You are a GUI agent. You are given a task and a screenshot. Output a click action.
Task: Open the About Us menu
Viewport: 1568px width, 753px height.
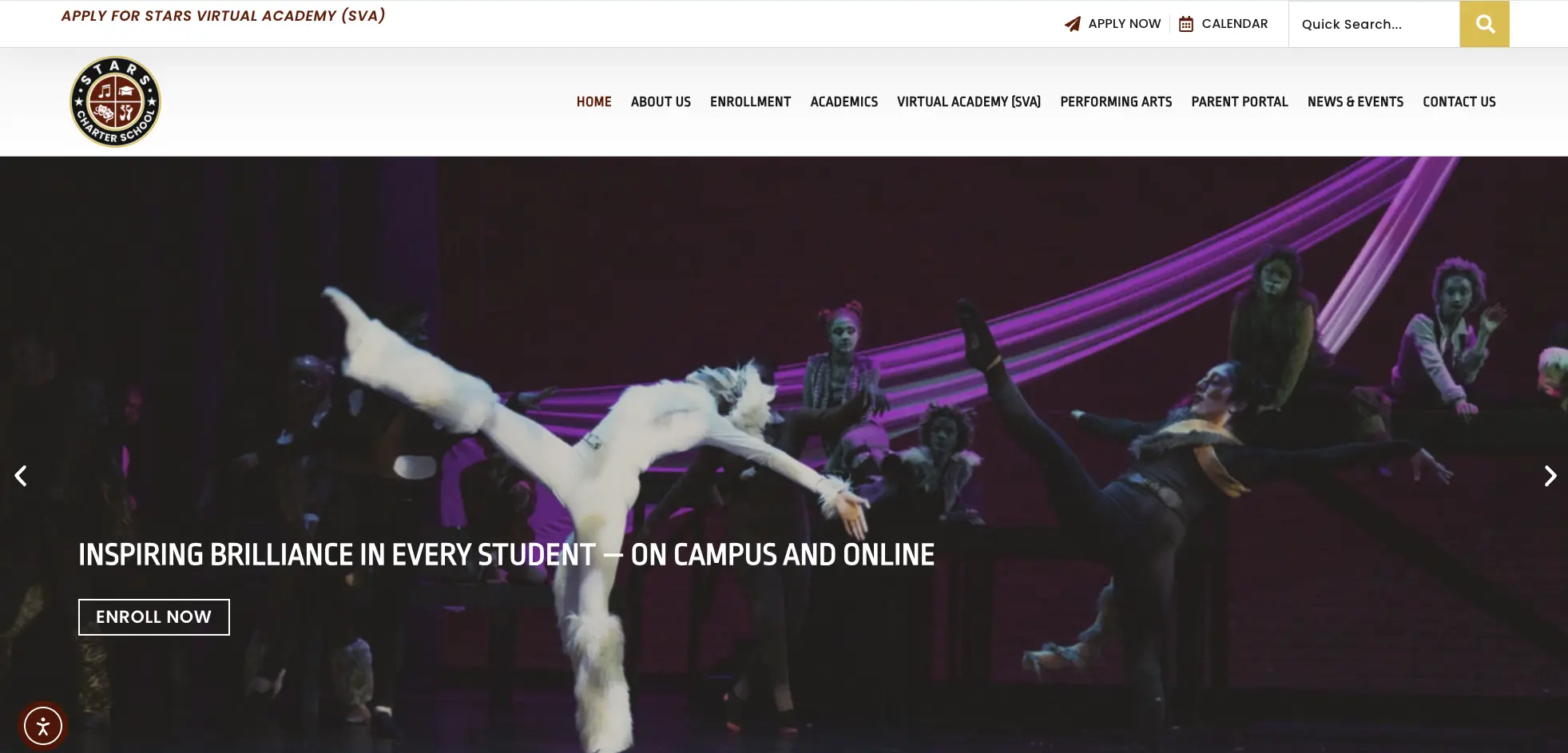(661, 101)
